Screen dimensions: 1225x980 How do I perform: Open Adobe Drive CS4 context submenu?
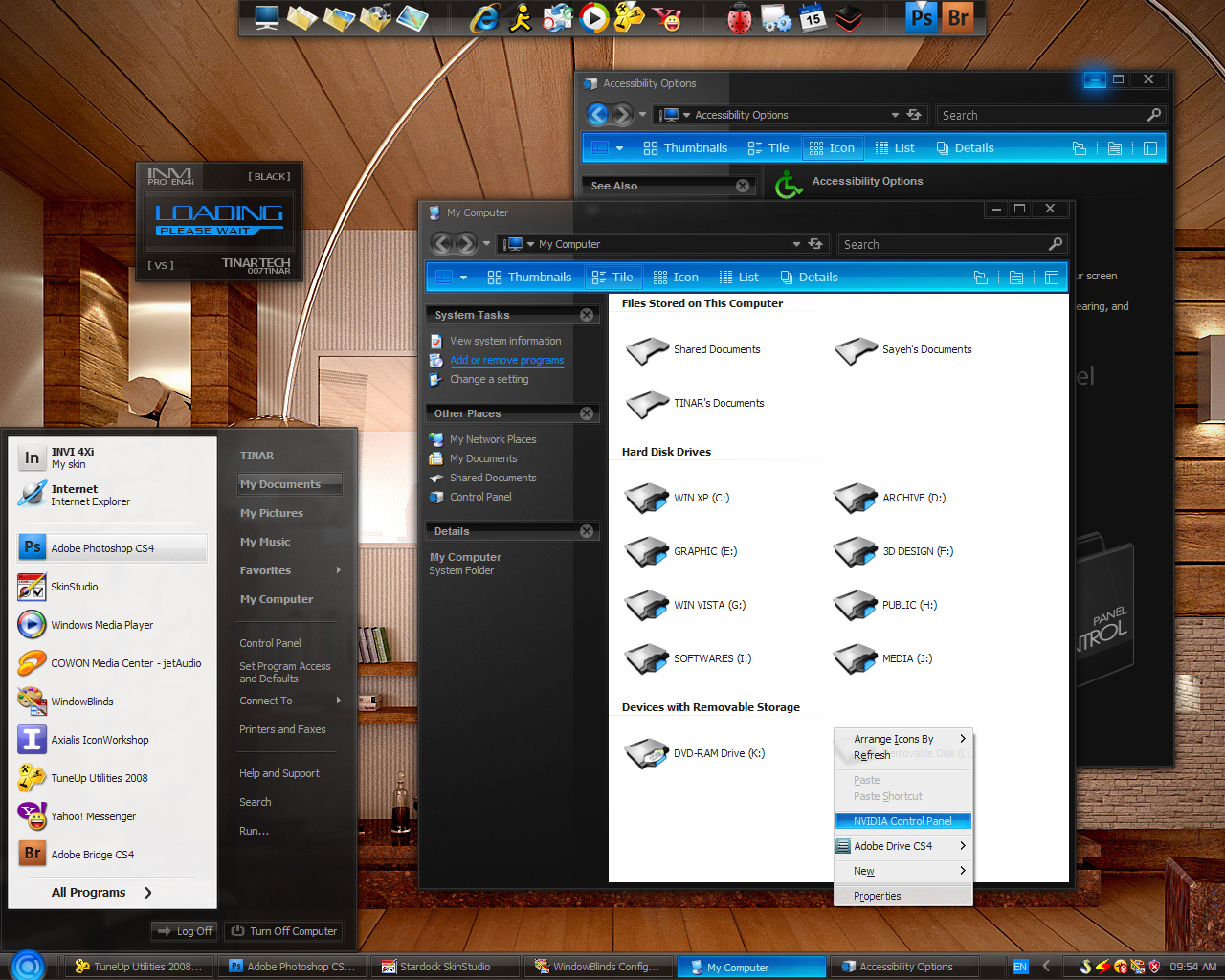point(902,846)
